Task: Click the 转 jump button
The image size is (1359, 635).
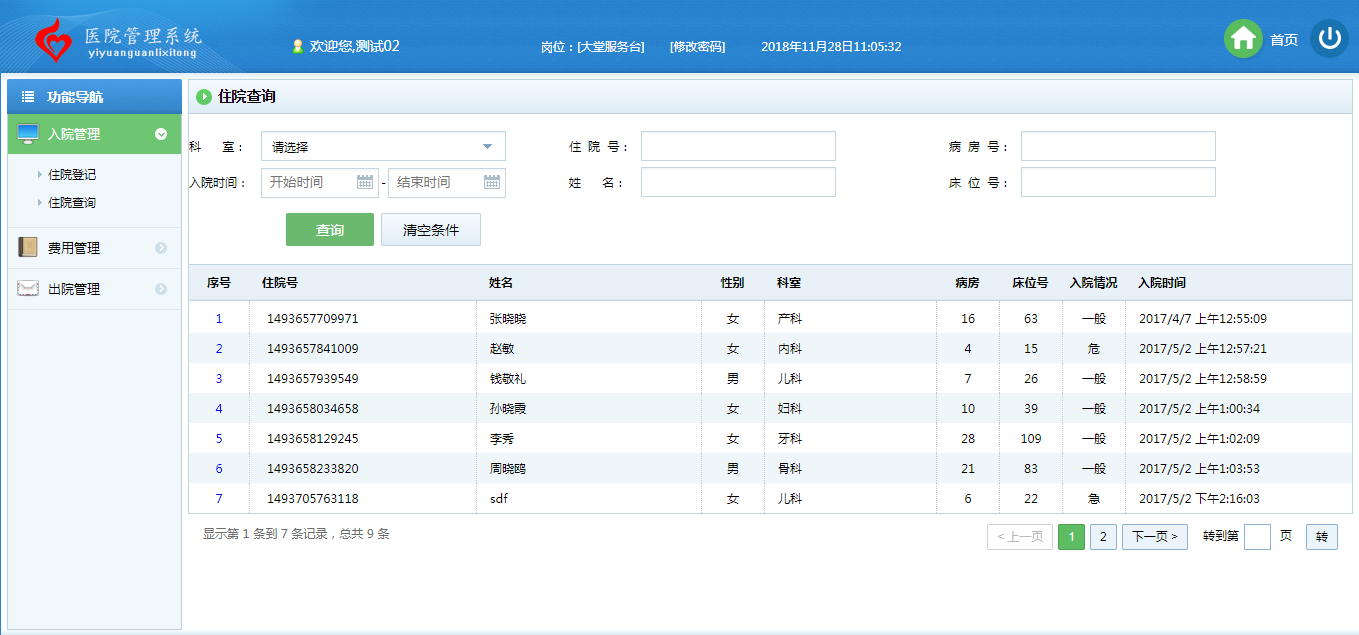Action: (1322, 537)
